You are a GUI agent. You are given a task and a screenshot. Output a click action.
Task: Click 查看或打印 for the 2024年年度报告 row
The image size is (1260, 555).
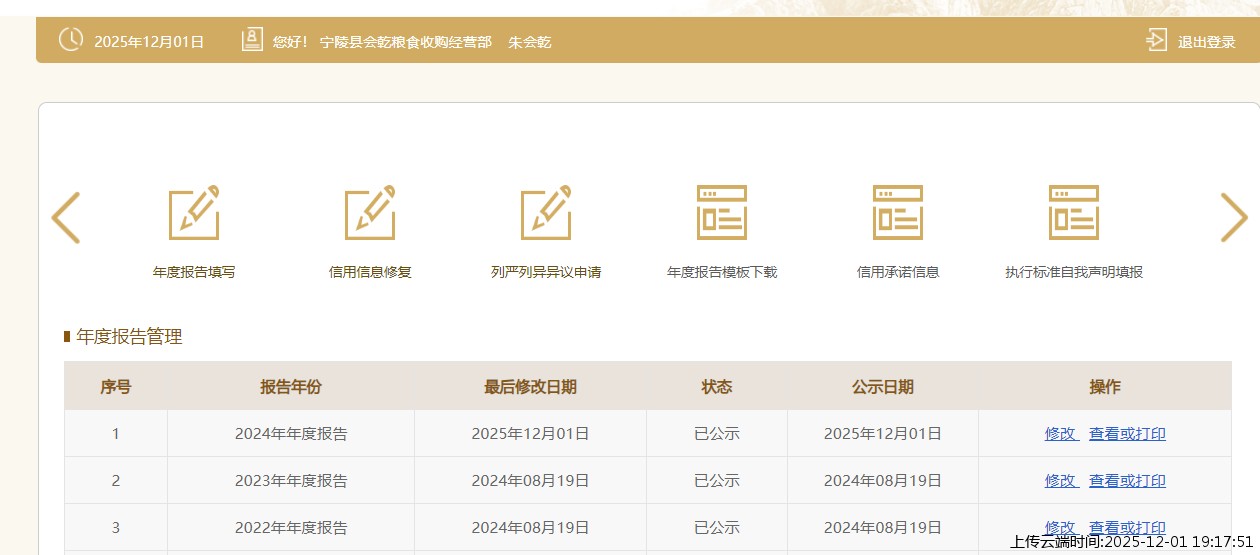[1127, 434]
